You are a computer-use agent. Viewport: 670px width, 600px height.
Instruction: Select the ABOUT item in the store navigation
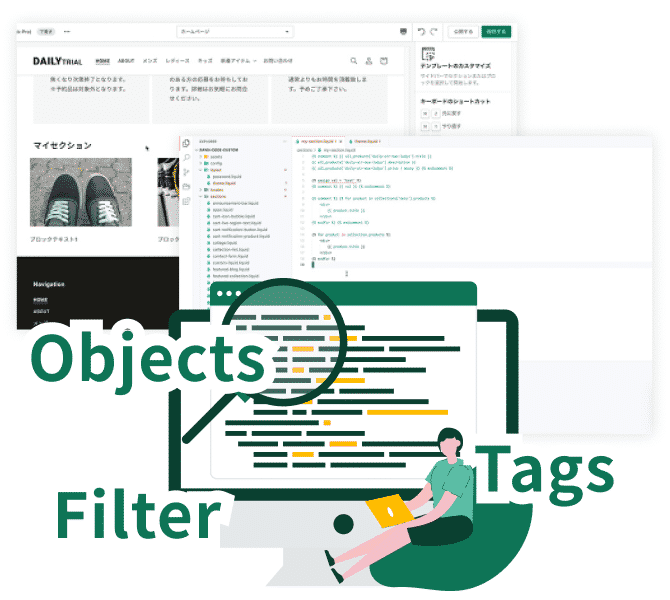click(126, 61)
